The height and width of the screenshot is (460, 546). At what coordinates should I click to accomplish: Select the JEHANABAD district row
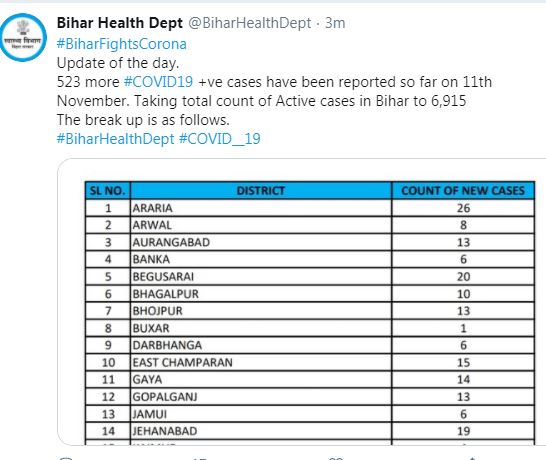310,431
